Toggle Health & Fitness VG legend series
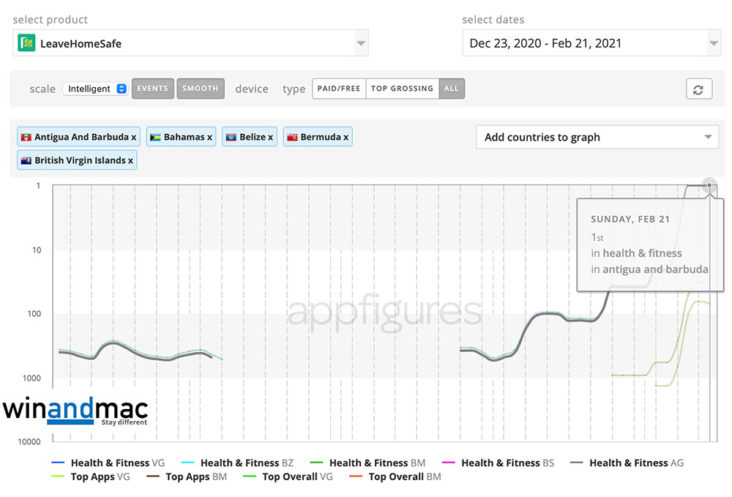732x497 pixels. (x=108, y=463)
